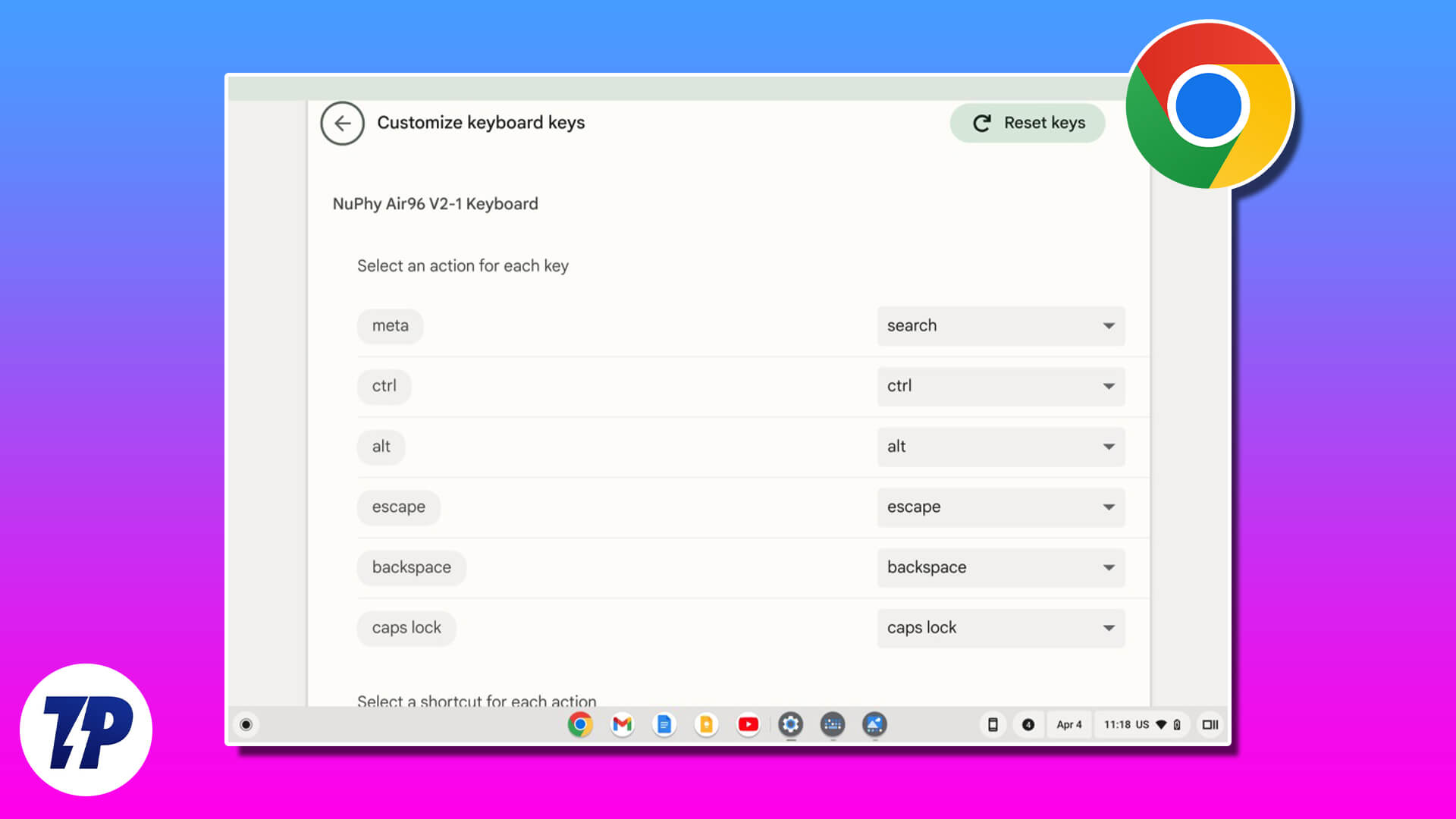Open Google Docs from the shelf
The width and height of the screenshot is (1456, 819).
(664, 725)
